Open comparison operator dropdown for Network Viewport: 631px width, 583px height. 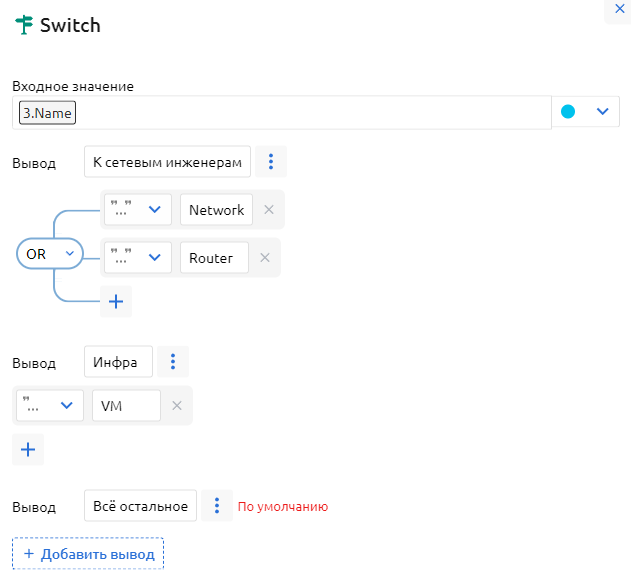[138, 210]
